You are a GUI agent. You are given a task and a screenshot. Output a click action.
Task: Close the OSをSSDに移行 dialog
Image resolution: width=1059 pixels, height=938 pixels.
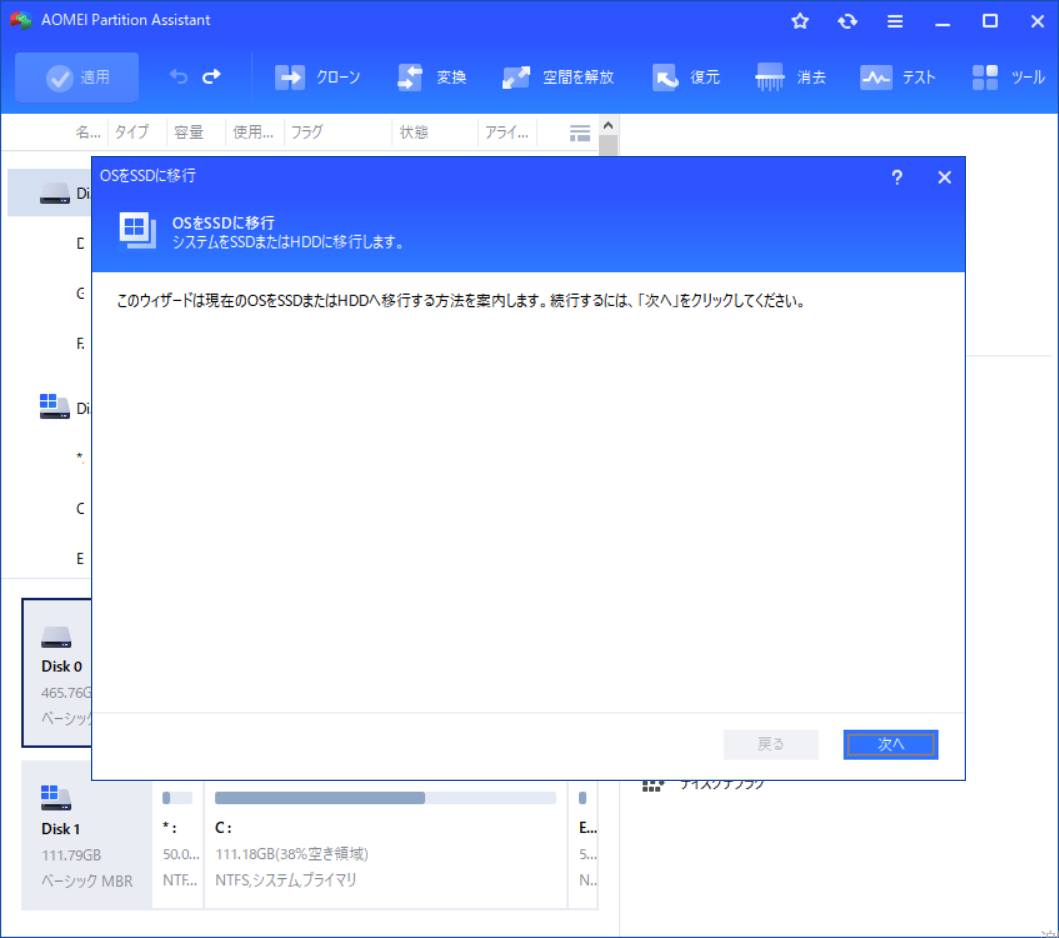click(x=944, y=178)
